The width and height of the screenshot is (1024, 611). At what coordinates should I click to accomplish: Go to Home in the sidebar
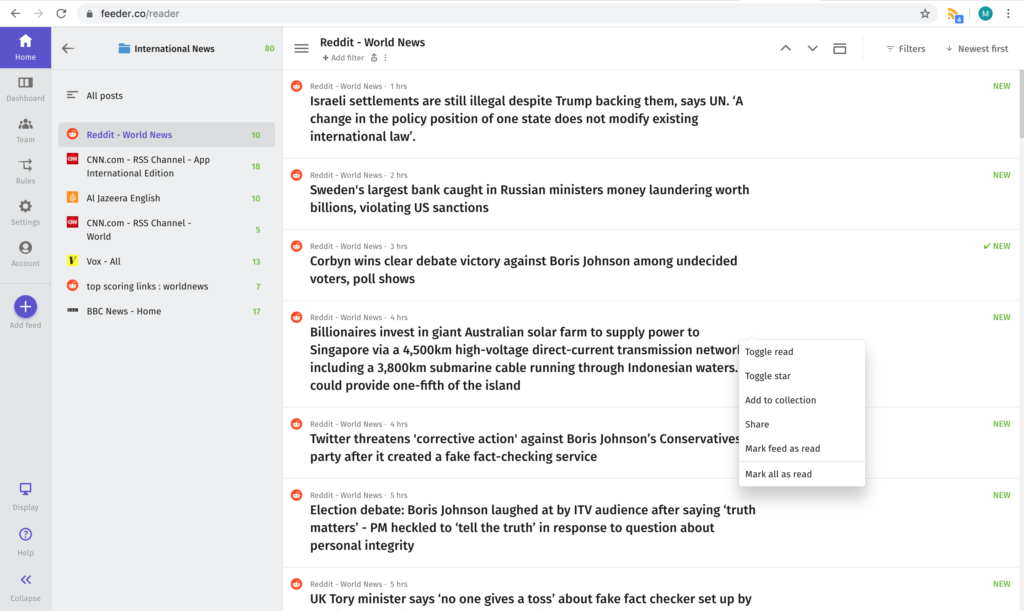tap(25, 47)
